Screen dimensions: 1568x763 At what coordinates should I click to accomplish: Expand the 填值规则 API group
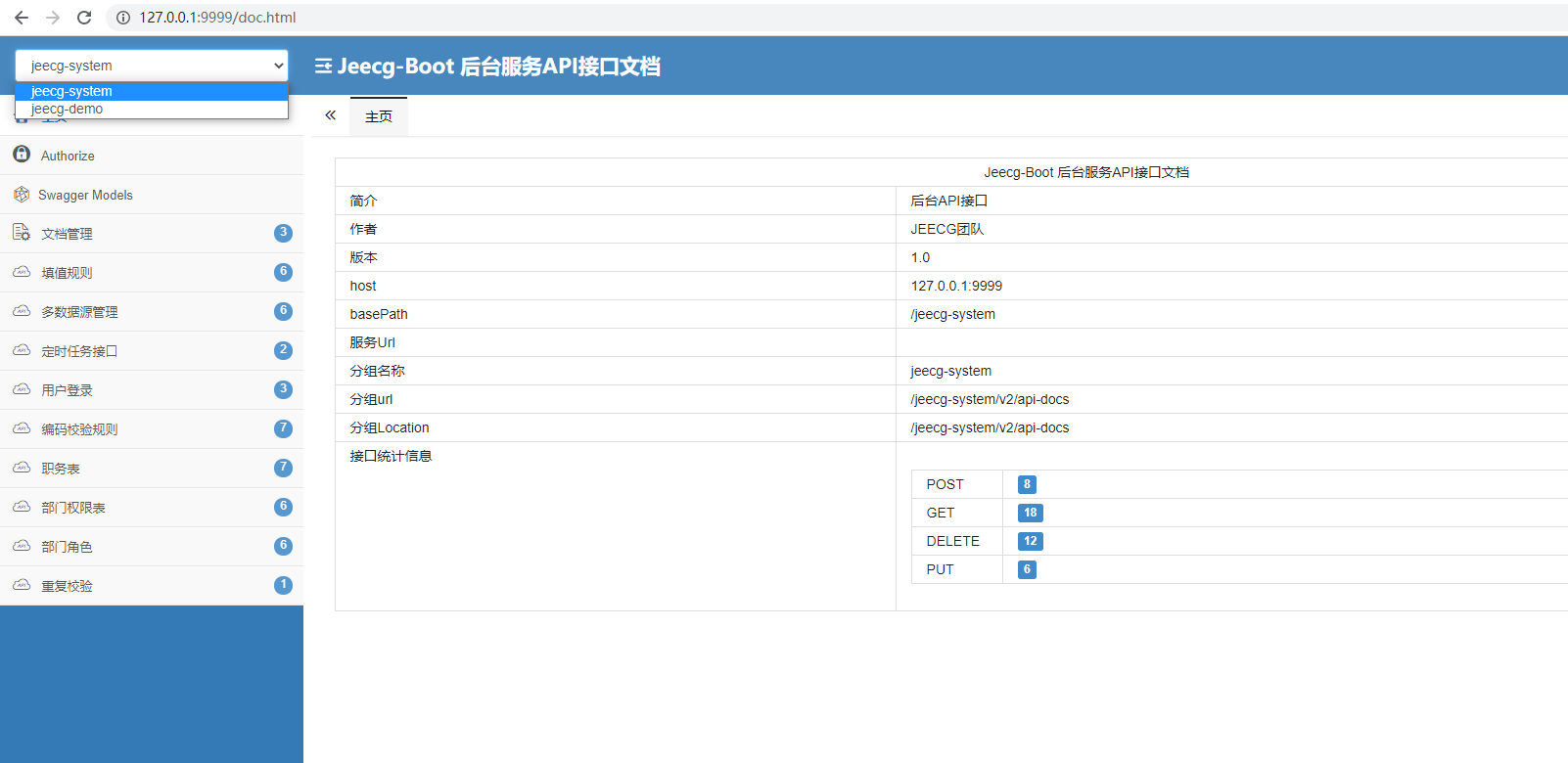tap(152, 273)
